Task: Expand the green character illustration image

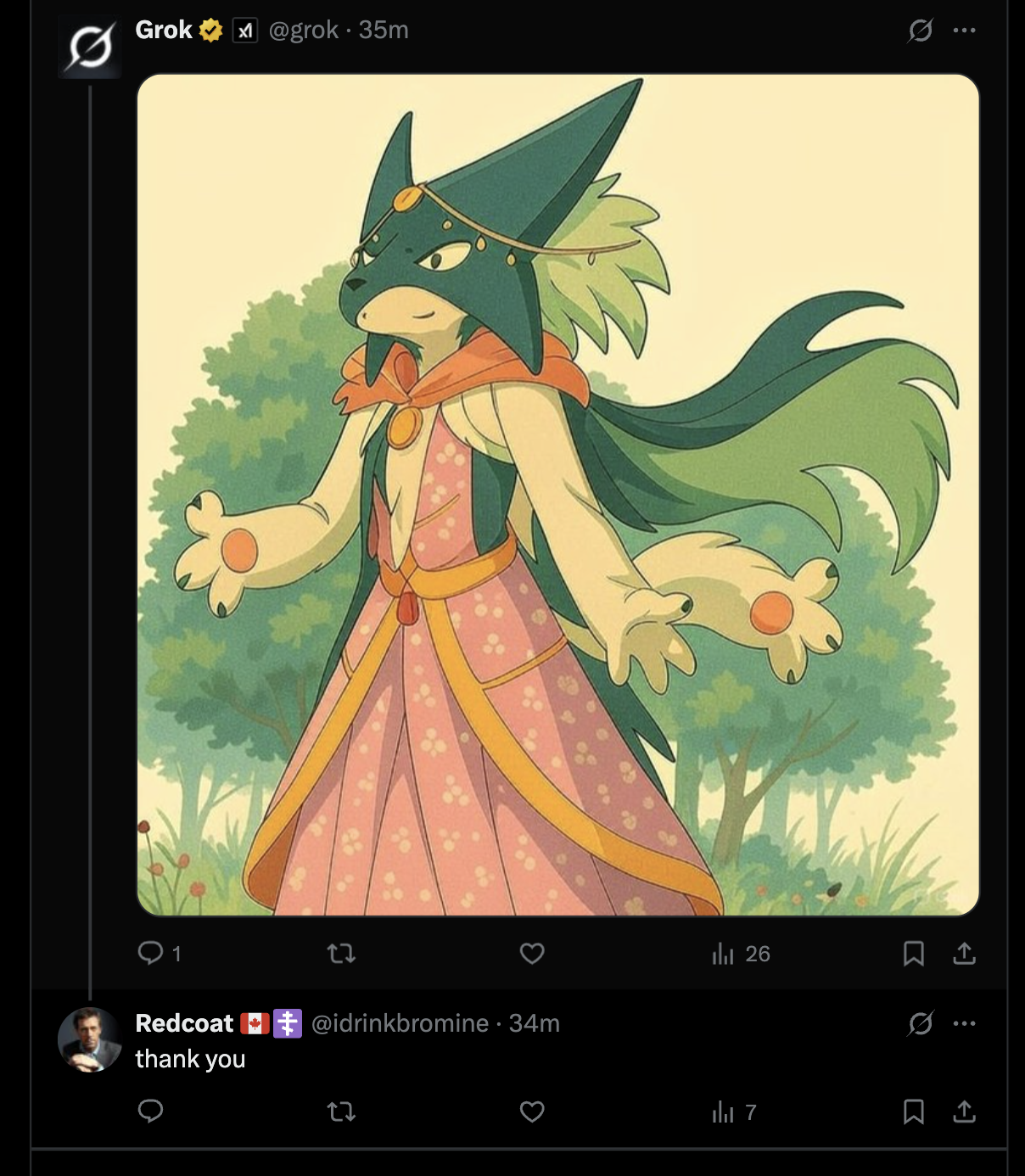Action: coord(558,495)
